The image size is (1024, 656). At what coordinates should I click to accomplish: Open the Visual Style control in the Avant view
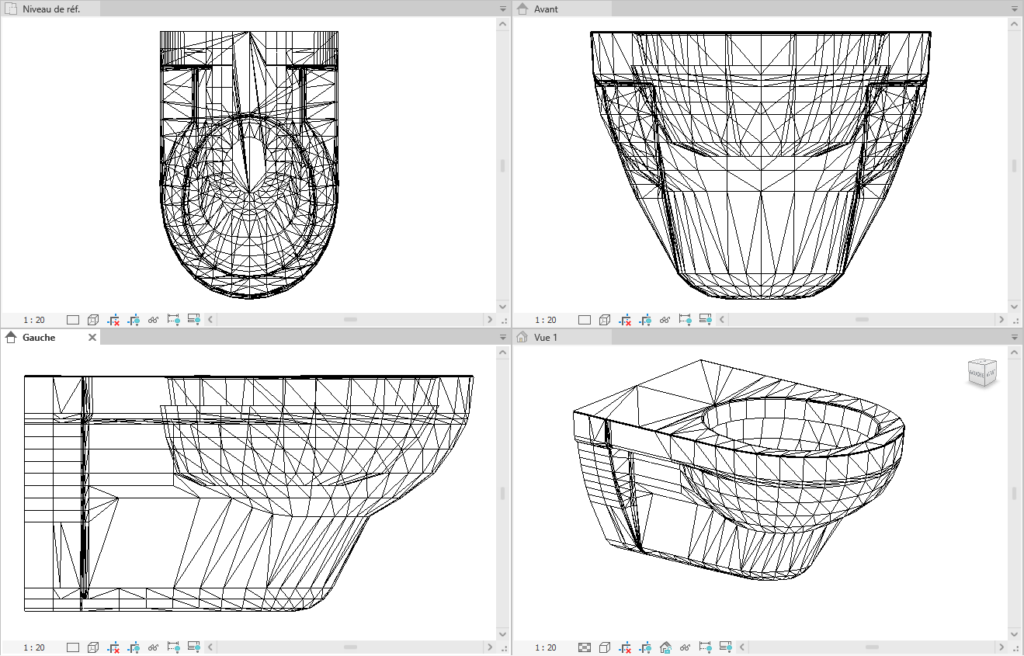point(603,319)
